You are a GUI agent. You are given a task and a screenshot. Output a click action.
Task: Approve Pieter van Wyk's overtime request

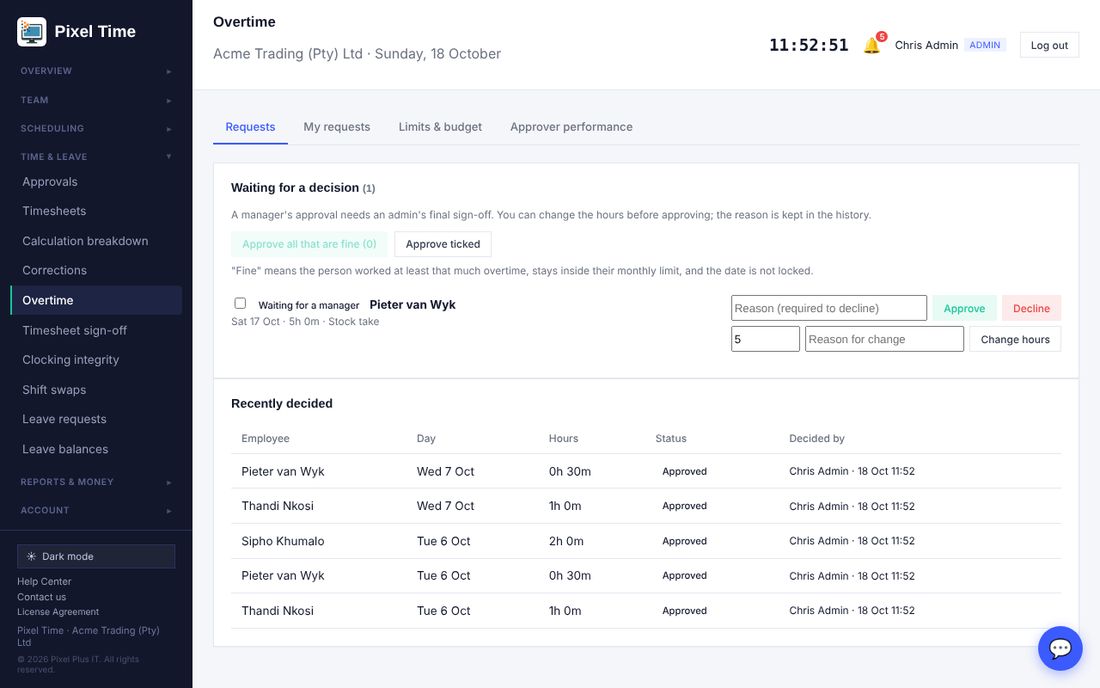pyautogui.click(x=964, y=309)
